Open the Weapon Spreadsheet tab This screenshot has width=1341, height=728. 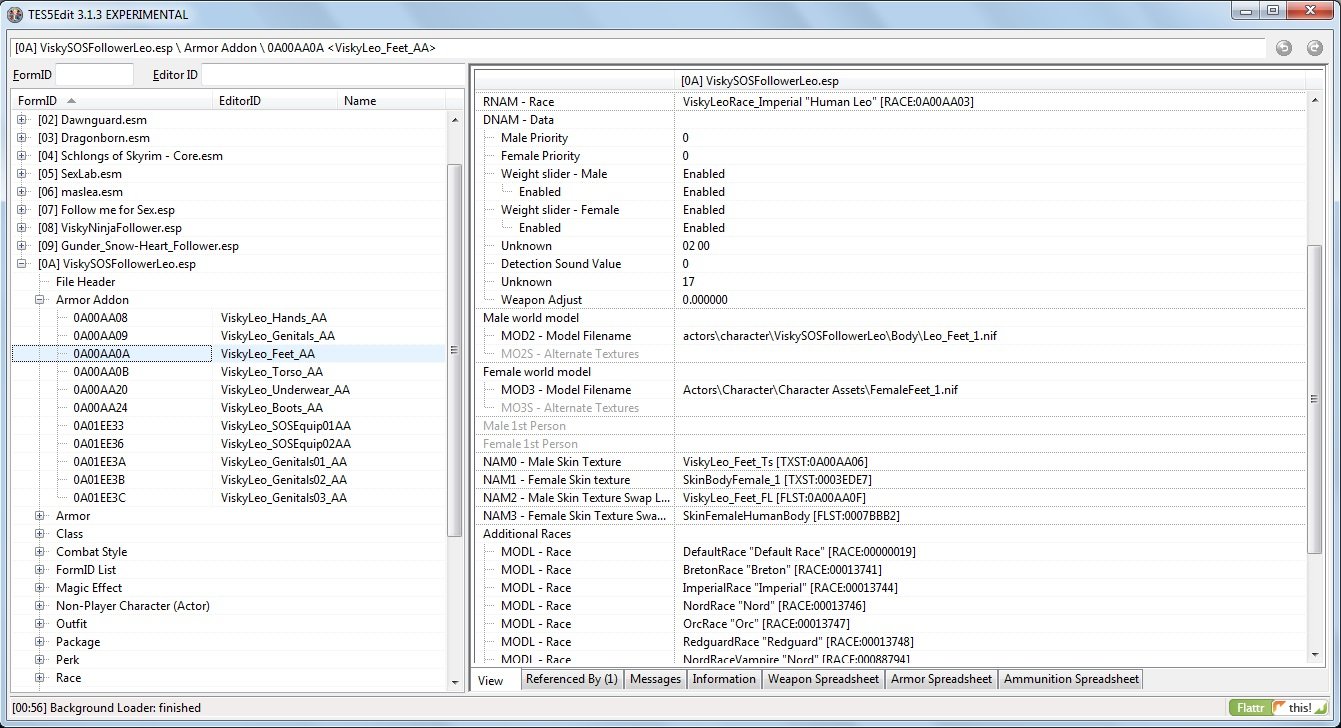coord(823,679)
